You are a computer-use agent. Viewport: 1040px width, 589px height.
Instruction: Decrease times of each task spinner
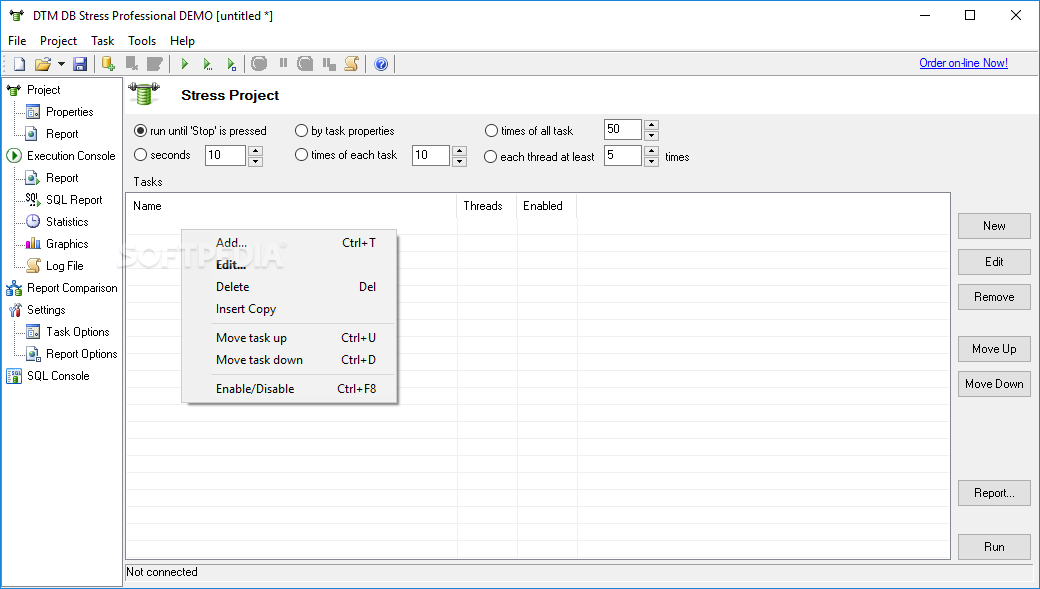[x=459, y=161]
